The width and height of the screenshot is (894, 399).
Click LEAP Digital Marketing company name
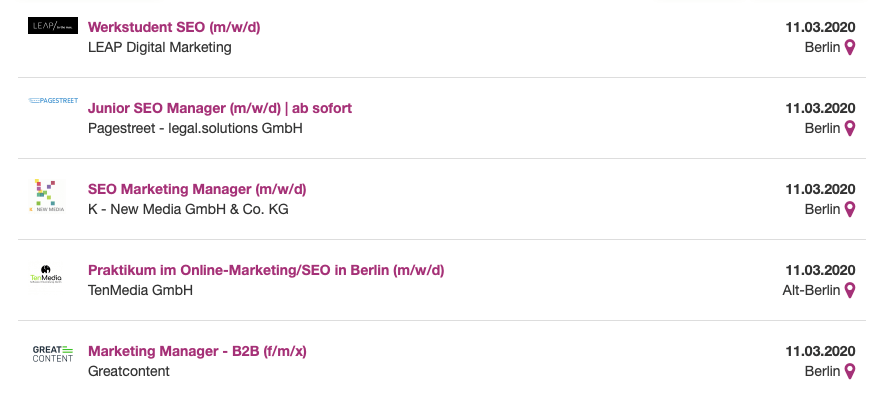click(x=160, y=47)
